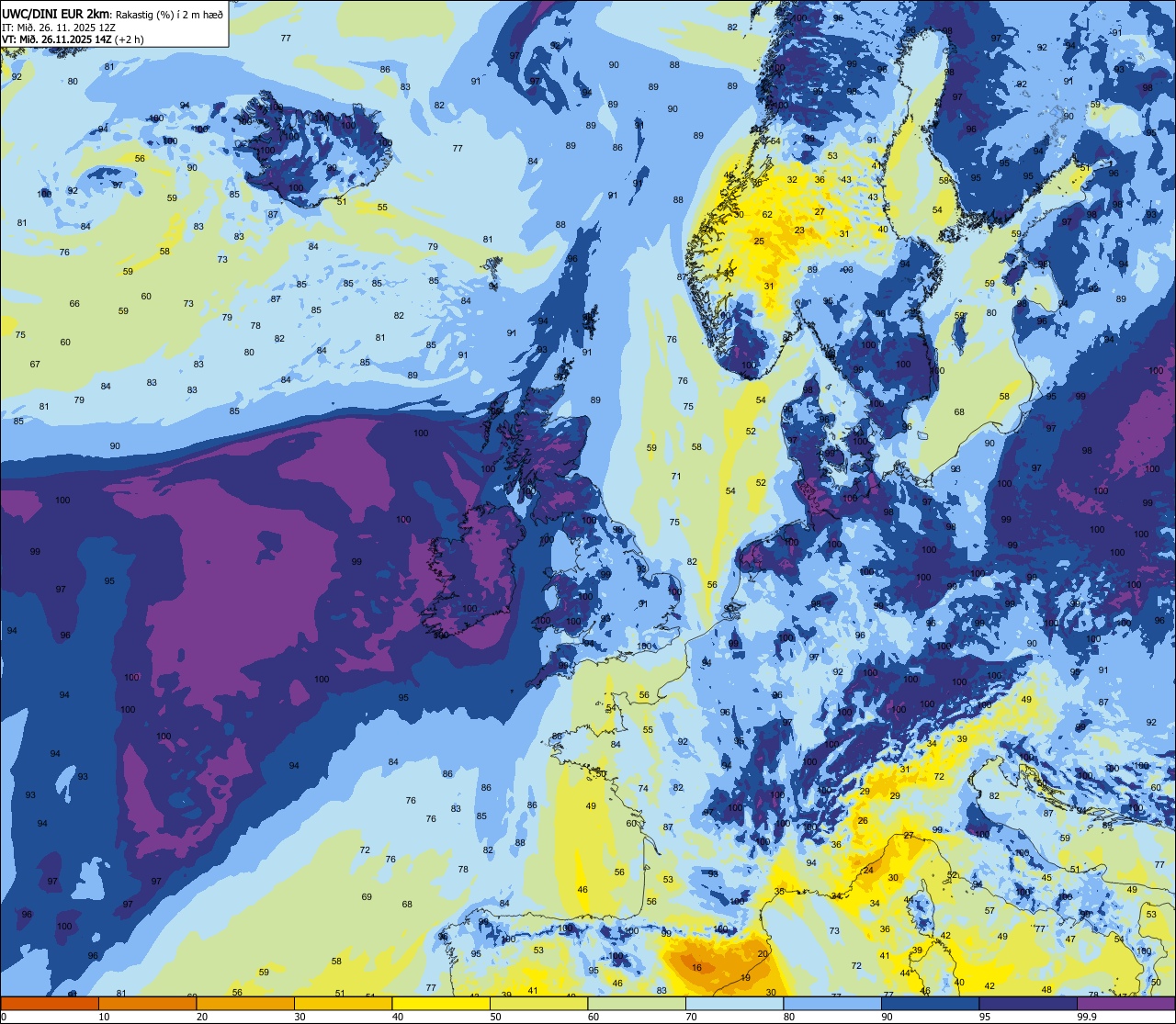
Task: Click the legend tick label '40'
Action: click(x=398, y=1017)
